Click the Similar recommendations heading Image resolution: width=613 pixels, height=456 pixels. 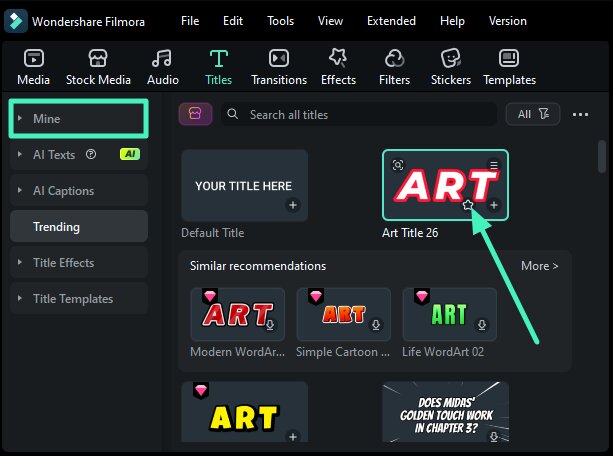tap(258, 266)
